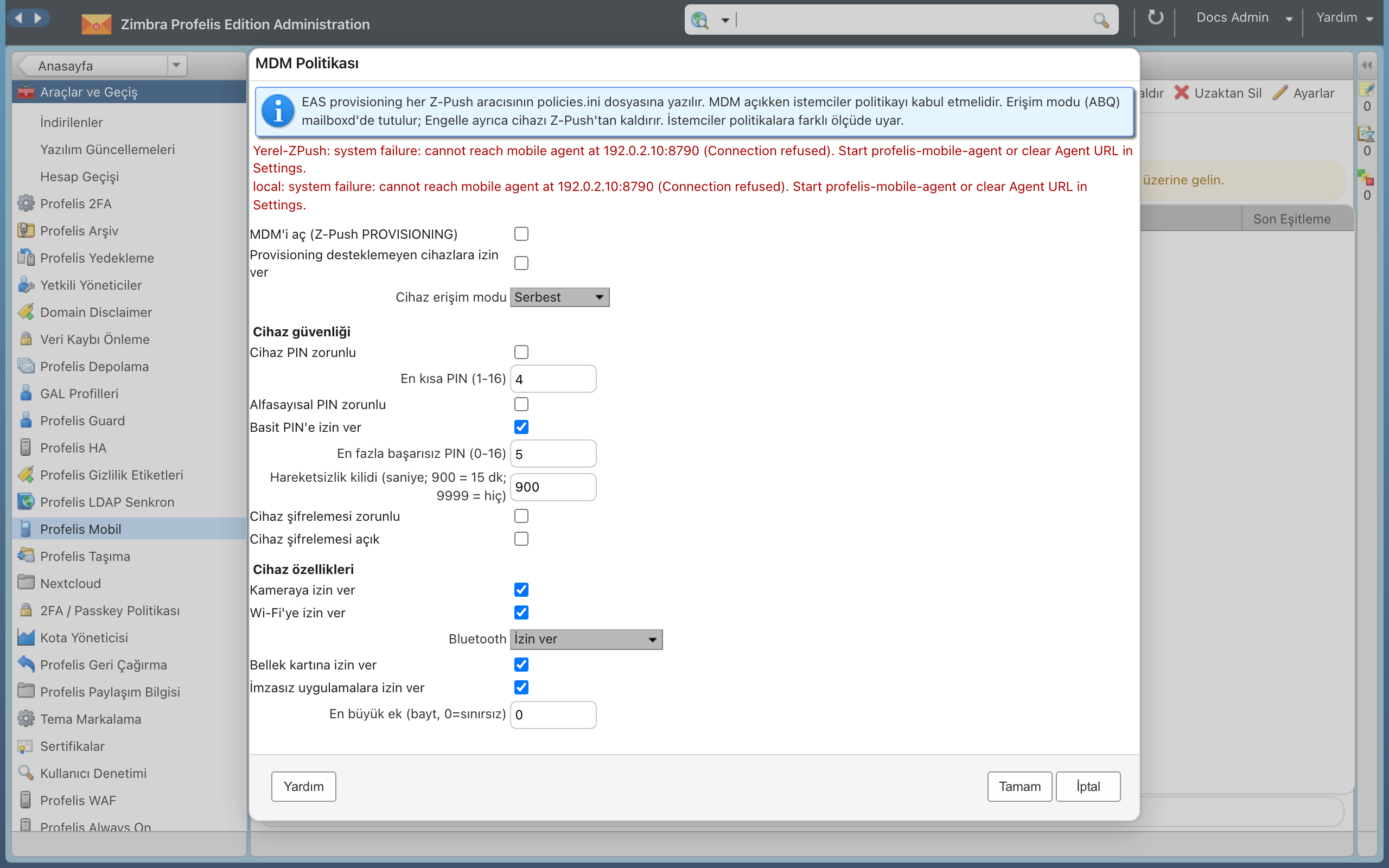Click the İptal button

[1088, 786]
